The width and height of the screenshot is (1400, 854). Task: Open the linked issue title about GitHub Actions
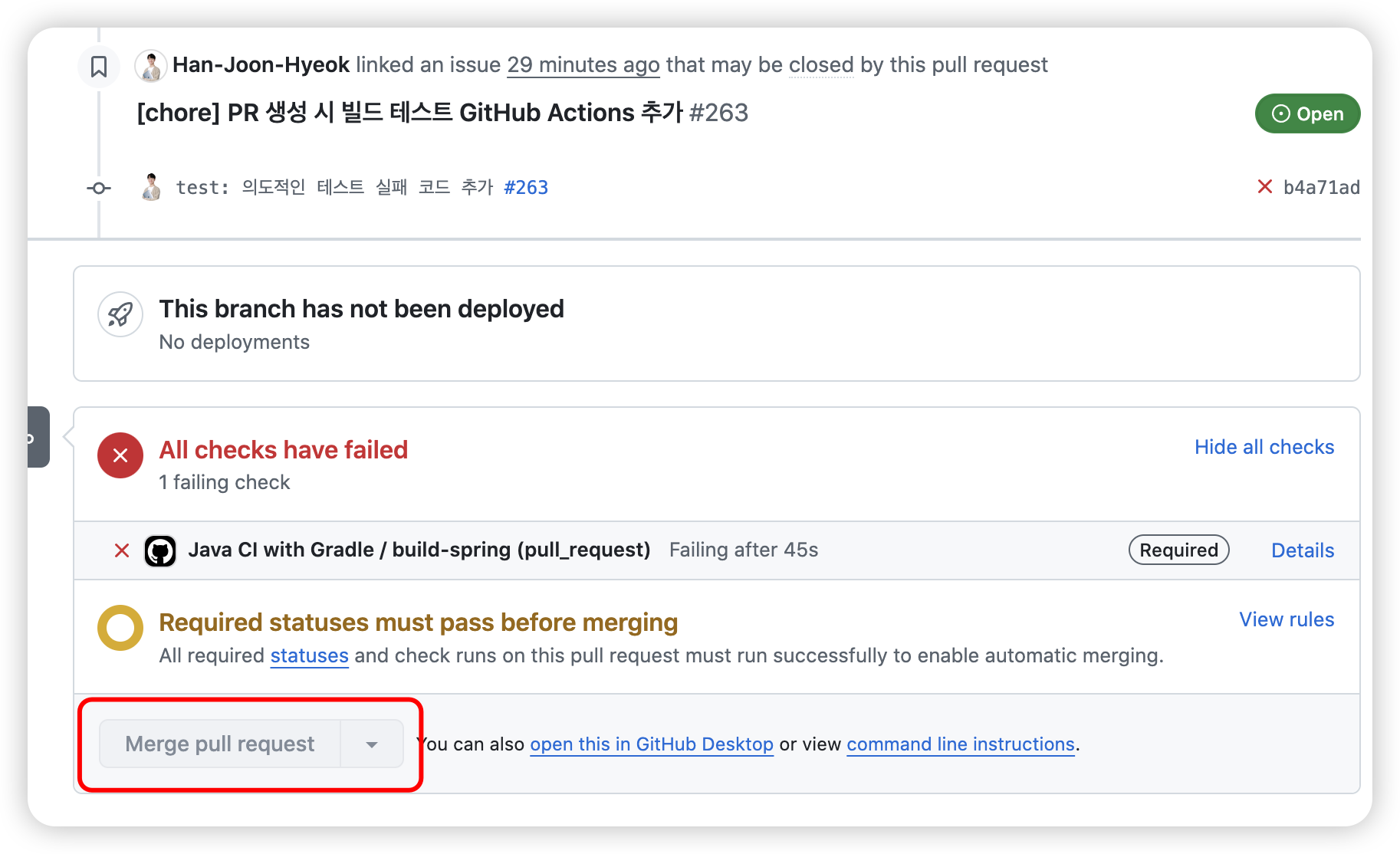click(409, 113)
